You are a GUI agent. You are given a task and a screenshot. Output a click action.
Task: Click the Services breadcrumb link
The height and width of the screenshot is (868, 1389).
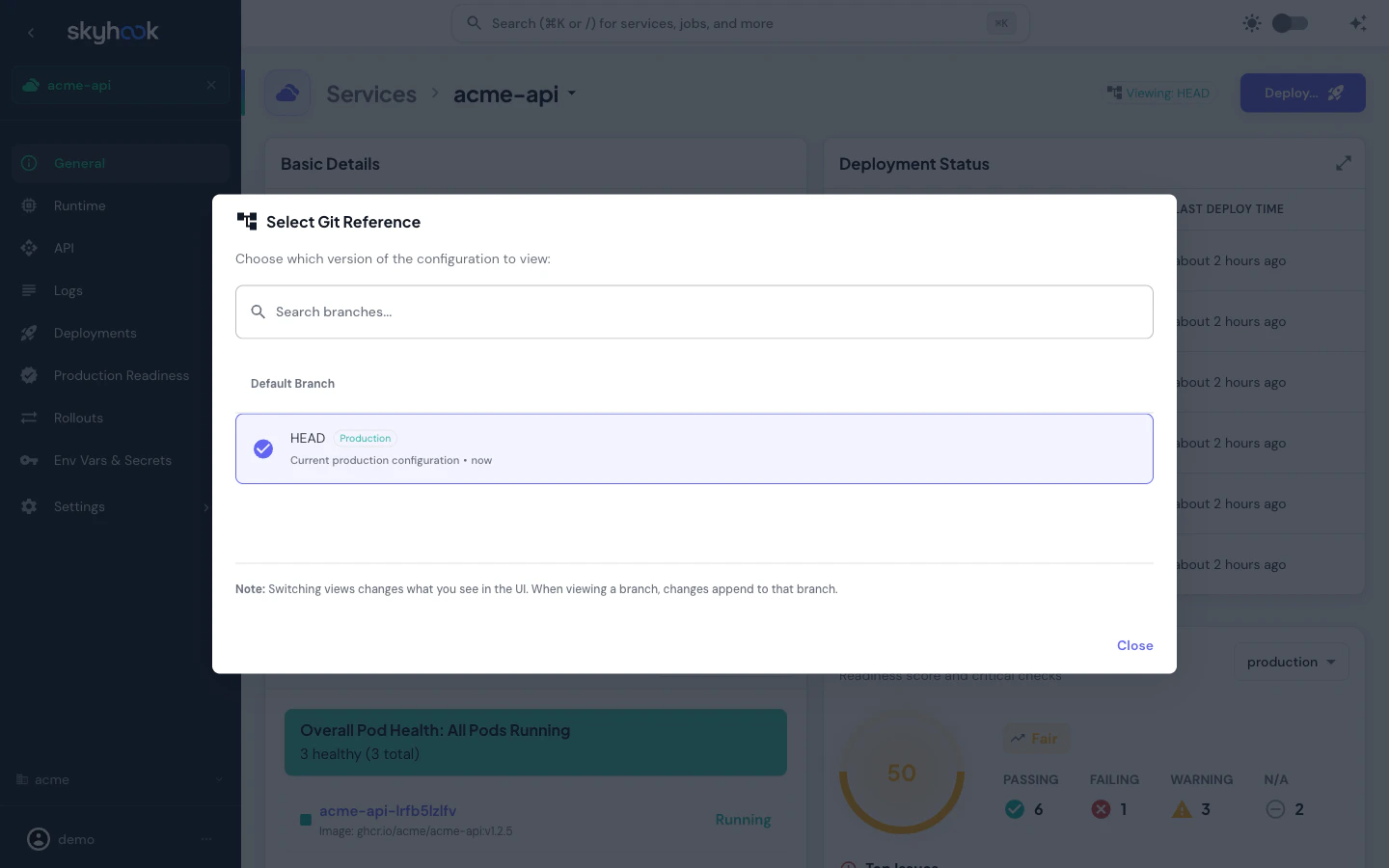pyautogui.click(x=371, y=94)
